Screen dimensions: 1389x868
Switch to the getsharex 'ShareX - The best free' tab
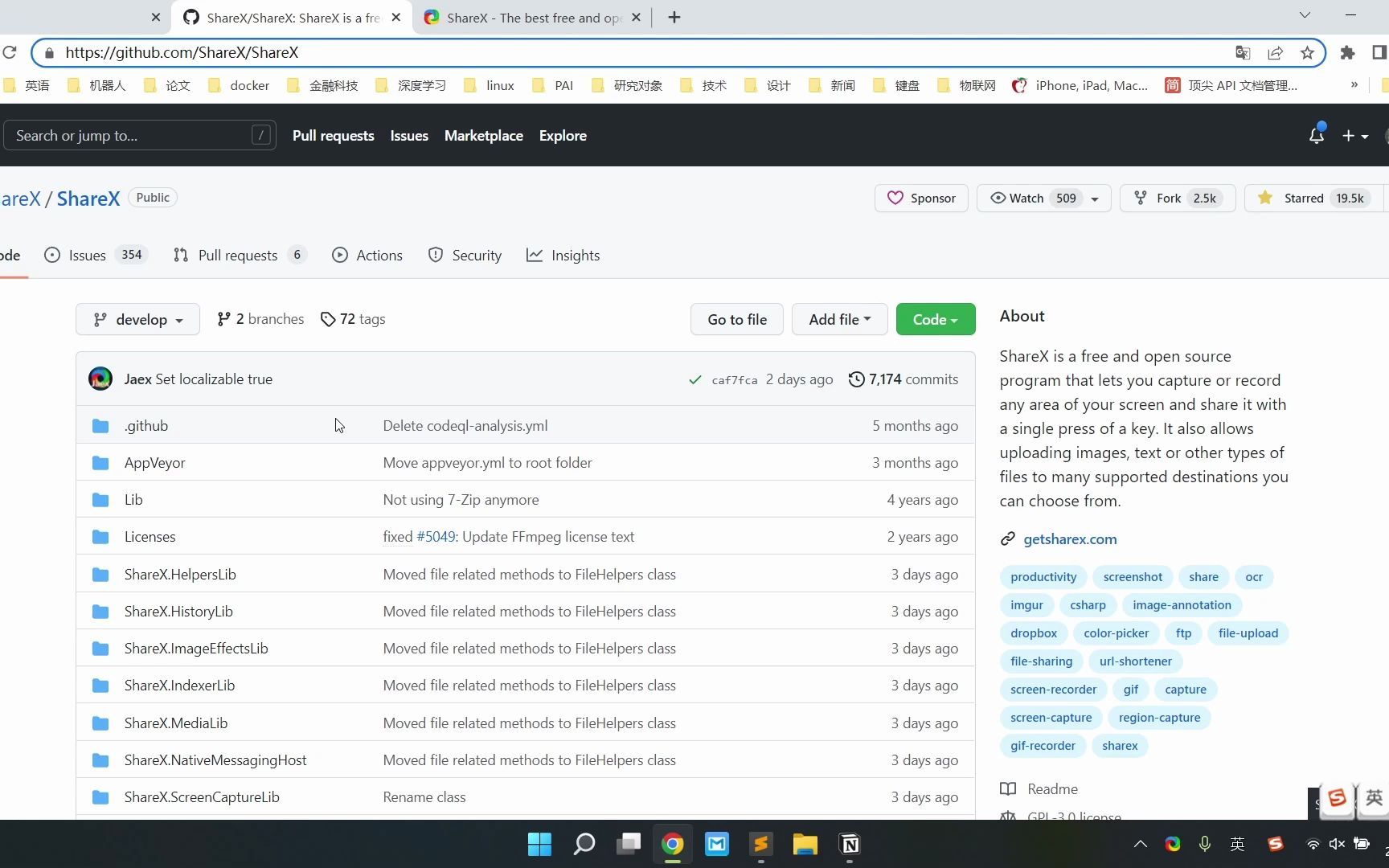click(533, 17)
